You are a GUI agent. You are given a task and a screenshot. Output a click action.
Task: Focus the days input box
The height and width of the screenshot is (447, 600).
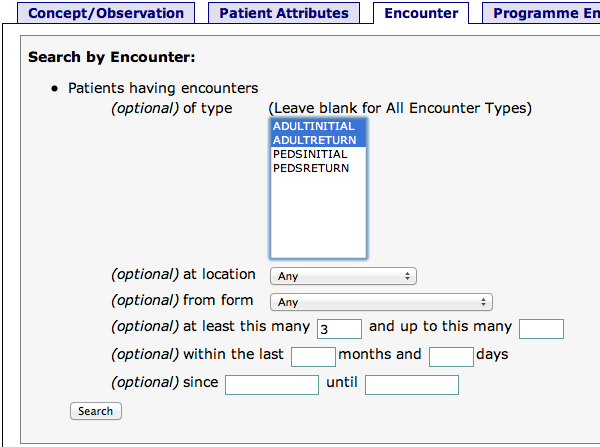coord(451,357)
